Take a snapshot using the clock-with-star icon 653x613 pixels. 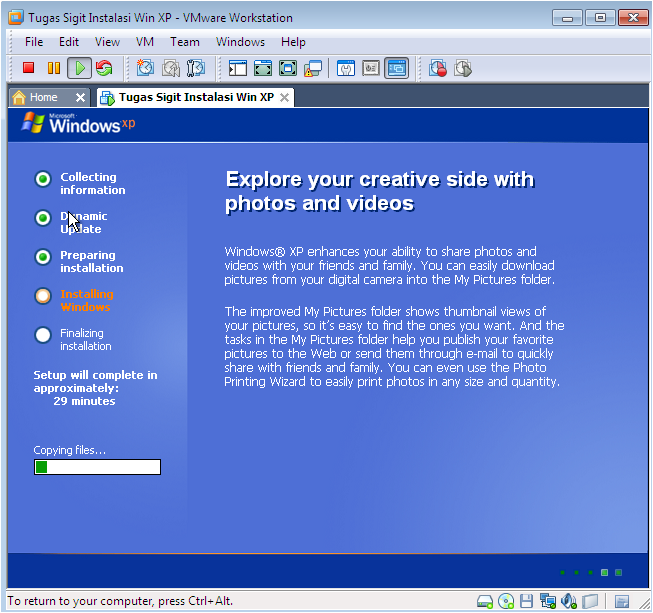tap(145, 68)
